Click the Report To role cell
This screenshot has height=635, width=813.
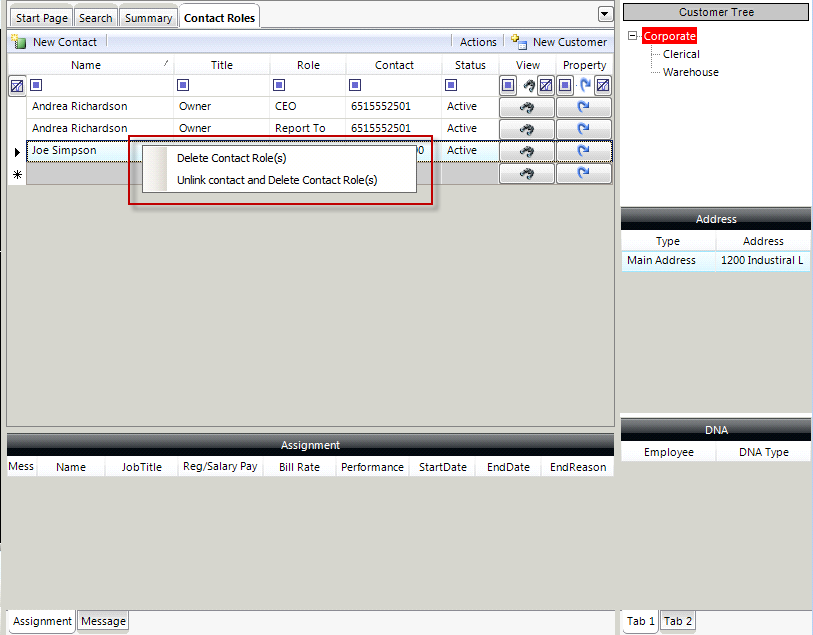coord(307,128)
